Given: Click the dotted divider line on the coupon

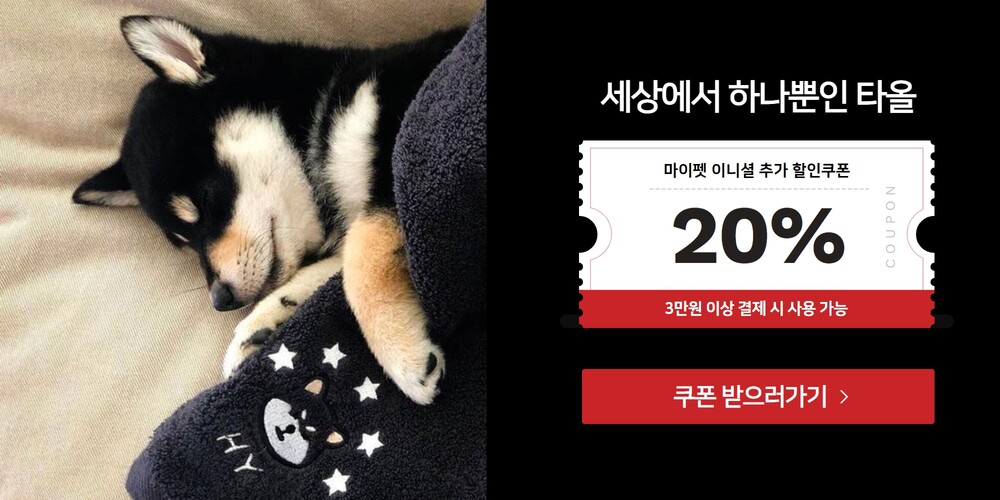Looking at the screenshot, I should click(759, 189).
